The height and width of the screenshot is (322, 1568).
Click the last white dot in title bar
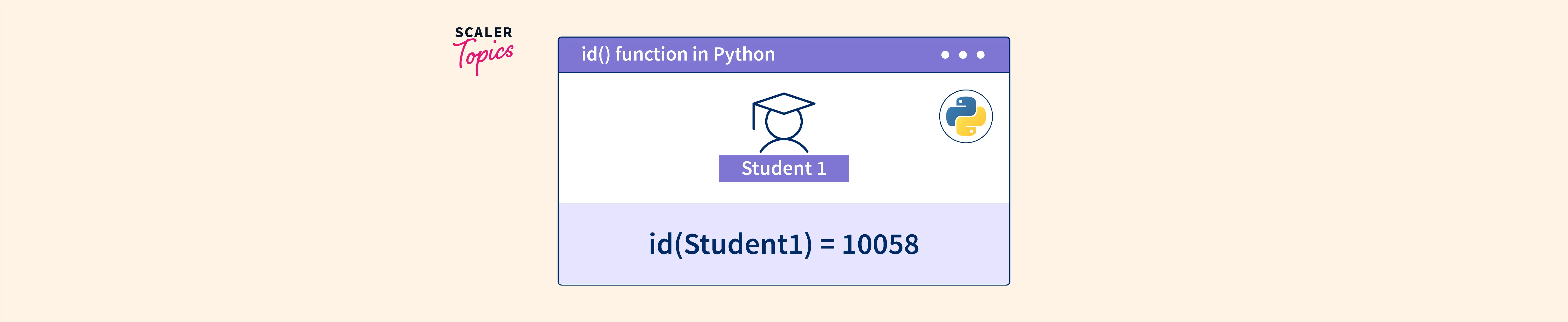point(980,55)
